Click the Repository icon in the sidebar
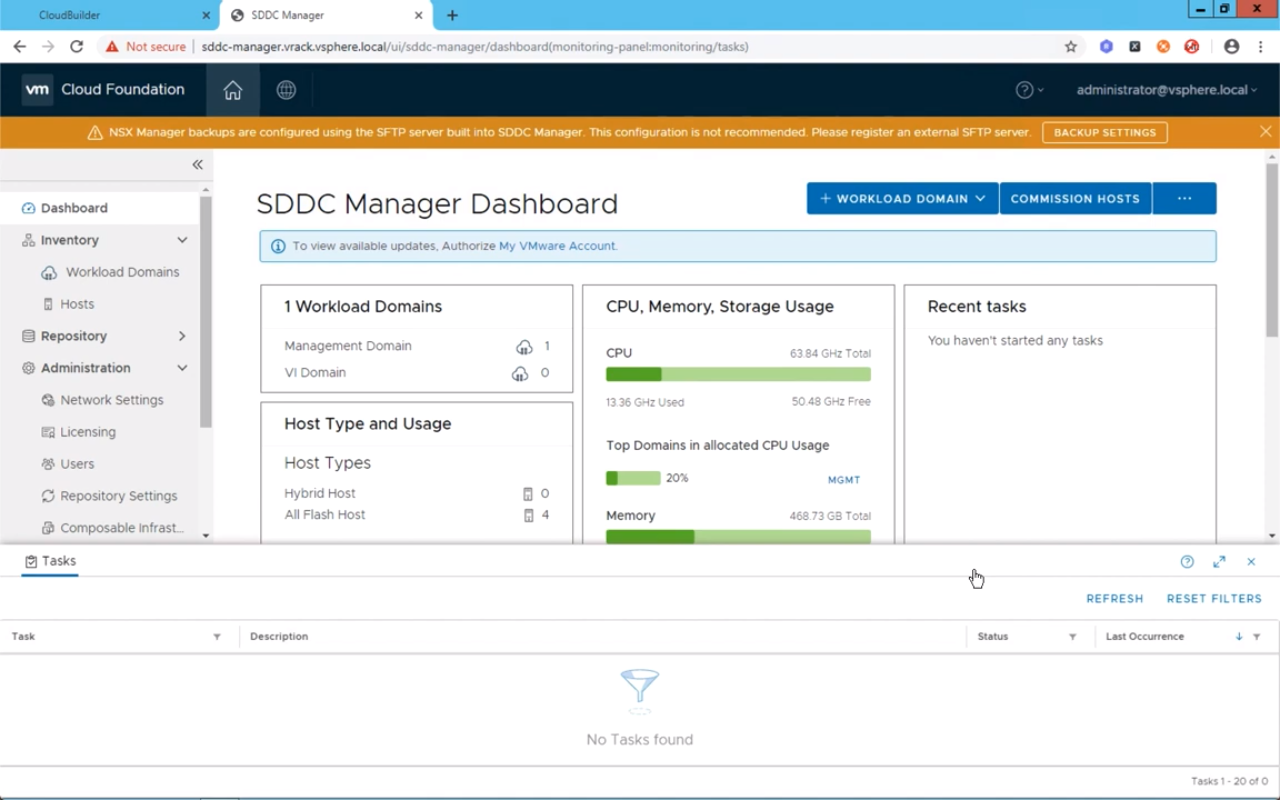 [x=28, y=336]
